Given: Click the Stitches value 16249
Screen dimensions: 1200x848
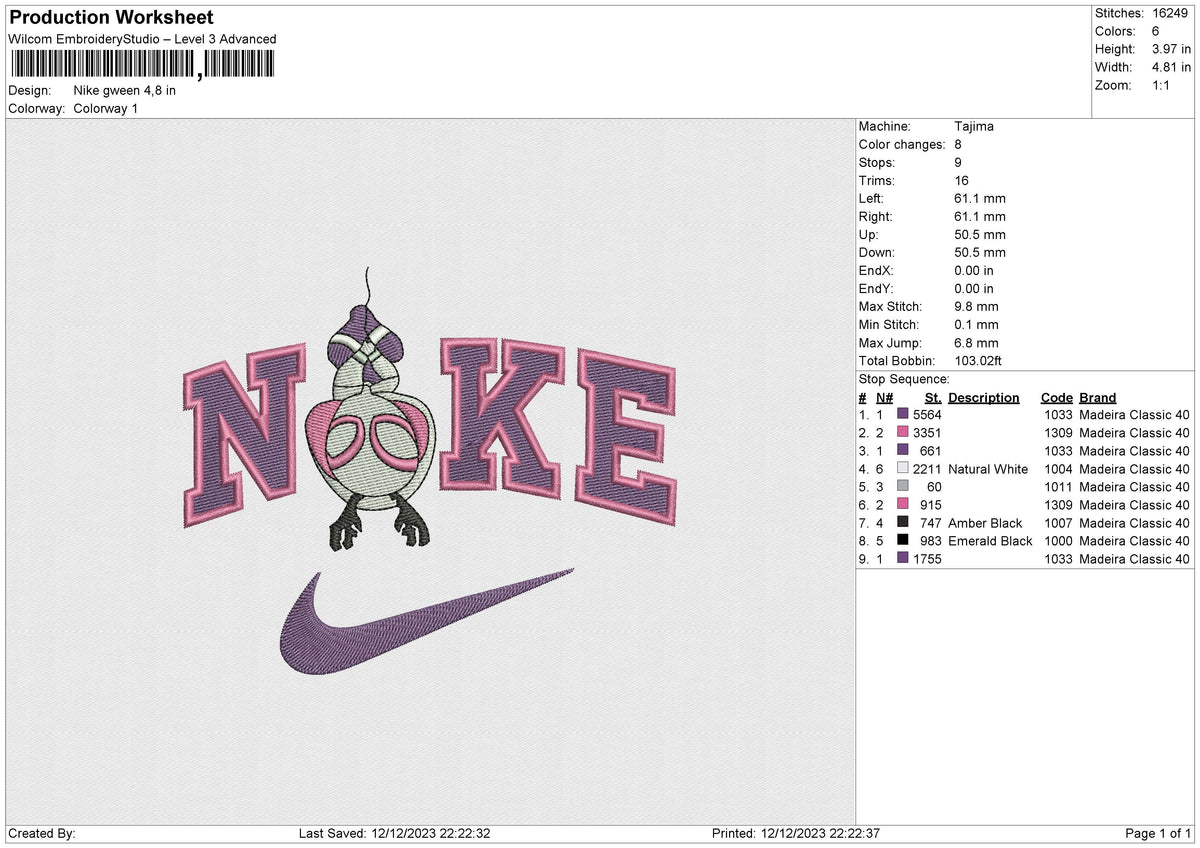Looking at the screenshot, I should coord(1170,13).
